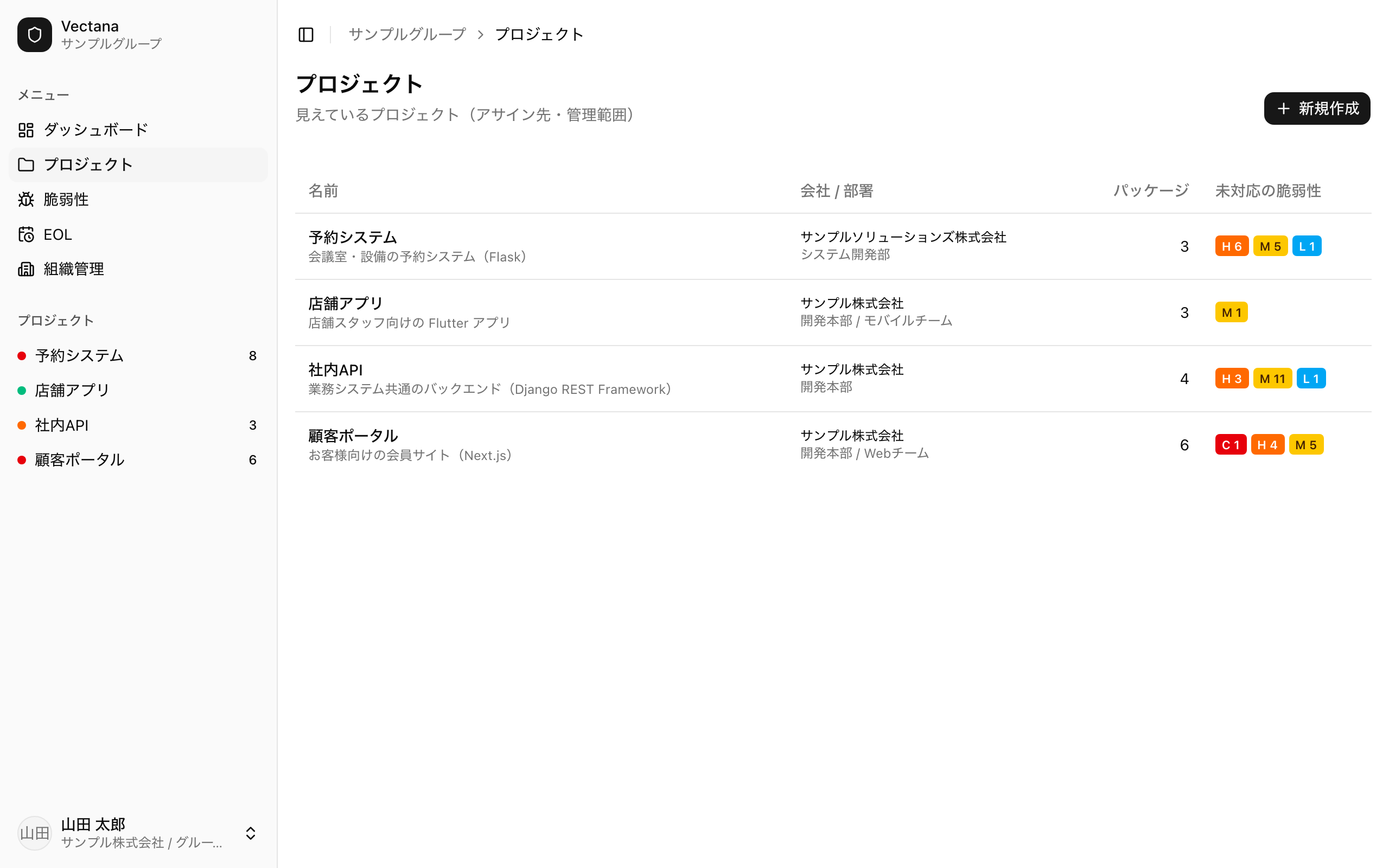Click count 3 next to sidebar 社内API

pos(252,425)
